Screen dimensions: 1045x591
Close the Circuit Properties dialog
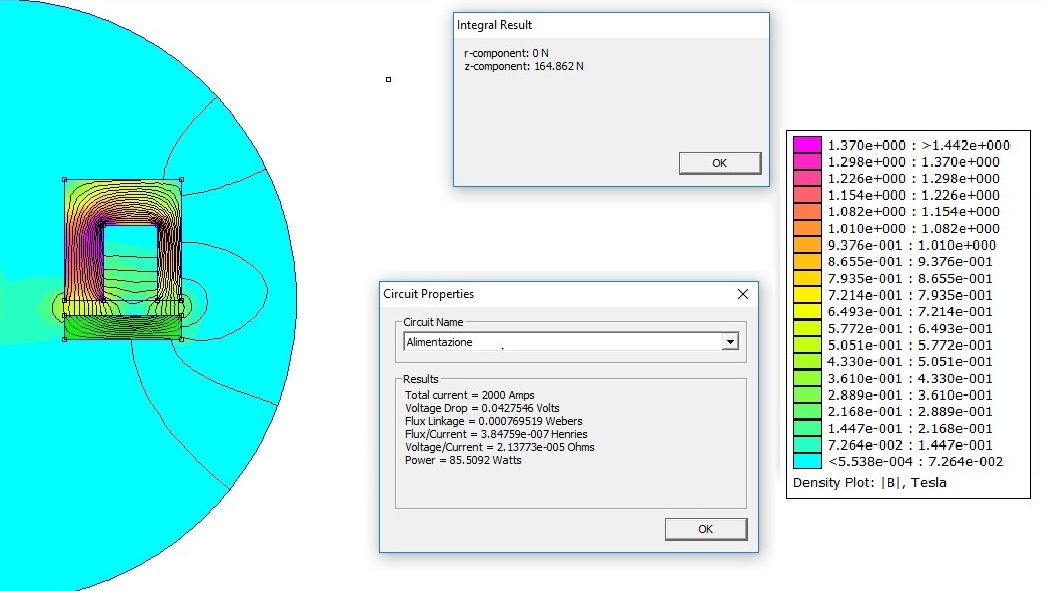coord(743,294)
